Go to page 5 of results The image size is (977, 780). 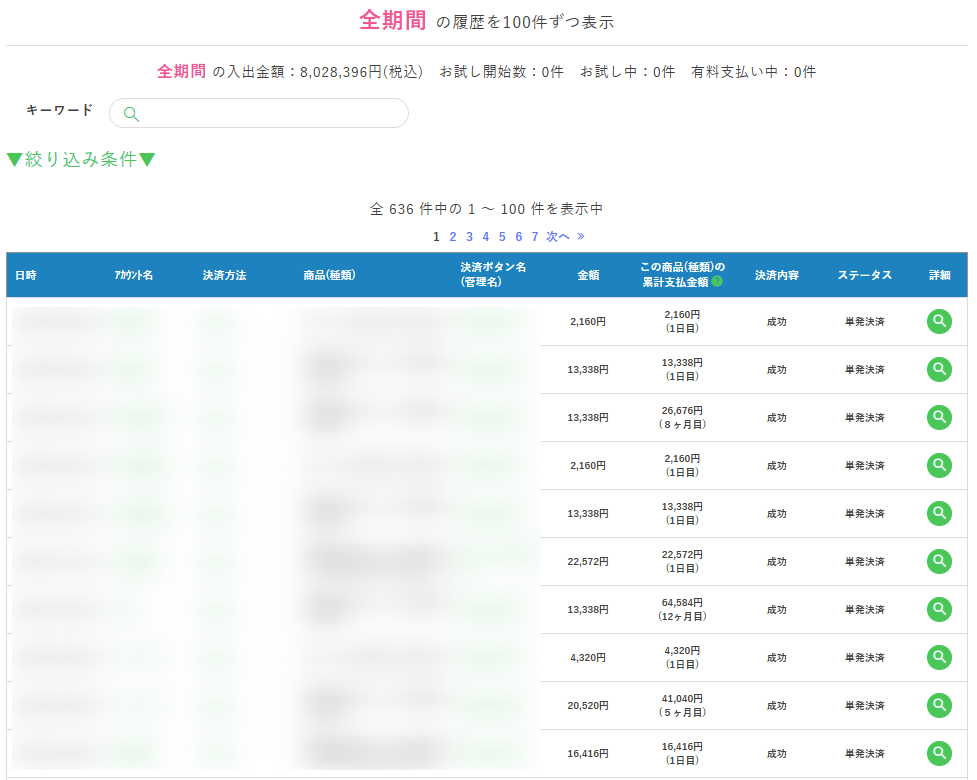(502, 237)
